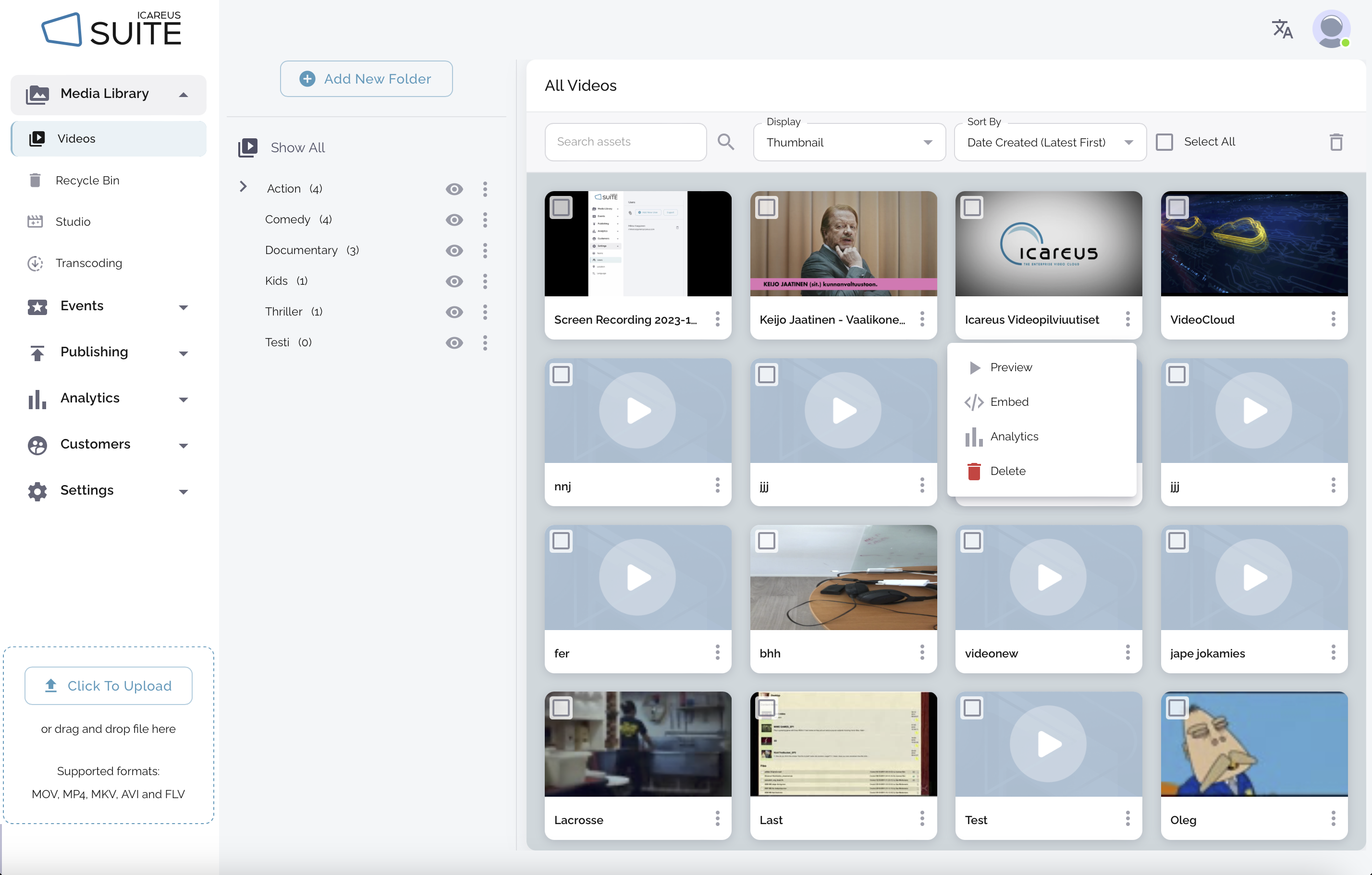Open three-dot menu for Comedy folder
1372x875 pixels.
coord(485,220)
